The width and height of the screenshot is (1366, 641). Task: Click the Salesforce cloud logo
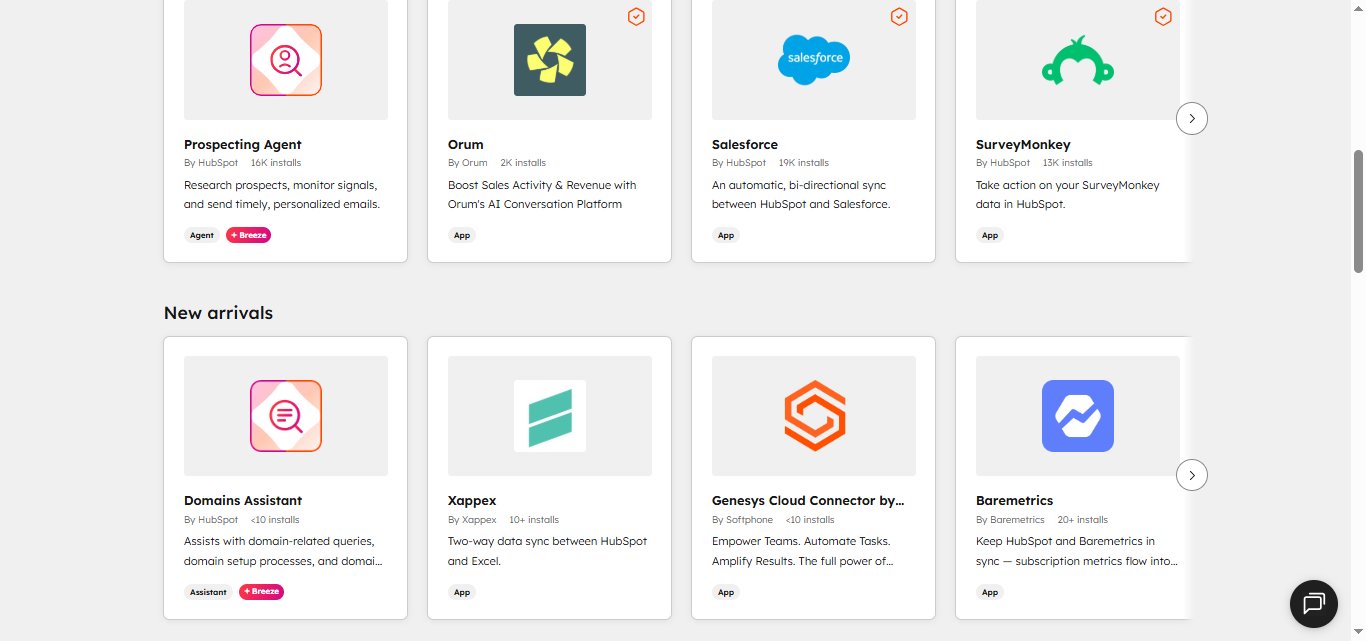pyautogui.click(x=814, y=60)
